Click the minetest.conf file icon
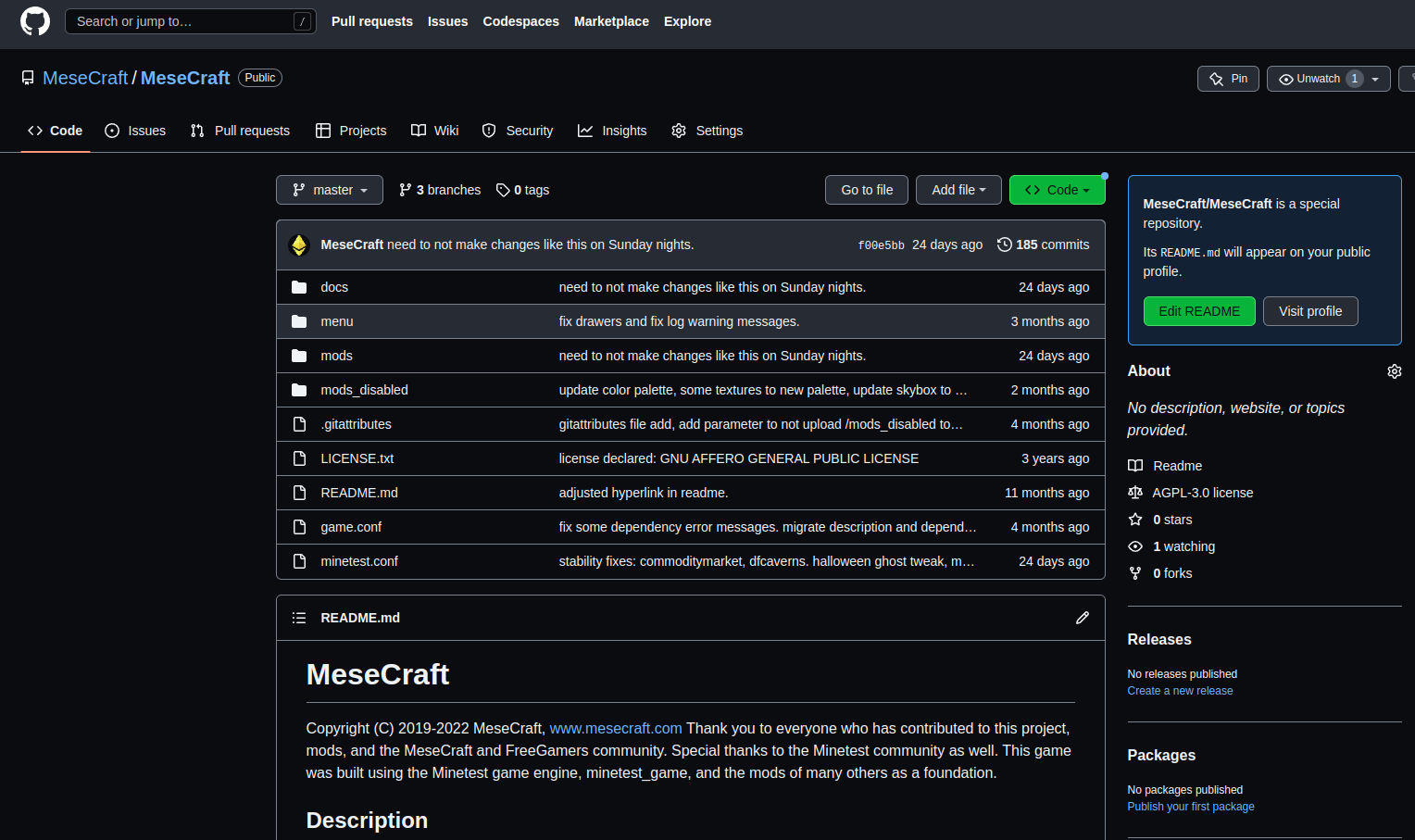Image resolution: width=1415 pixels, height=840 pixels. pos(299,561)
